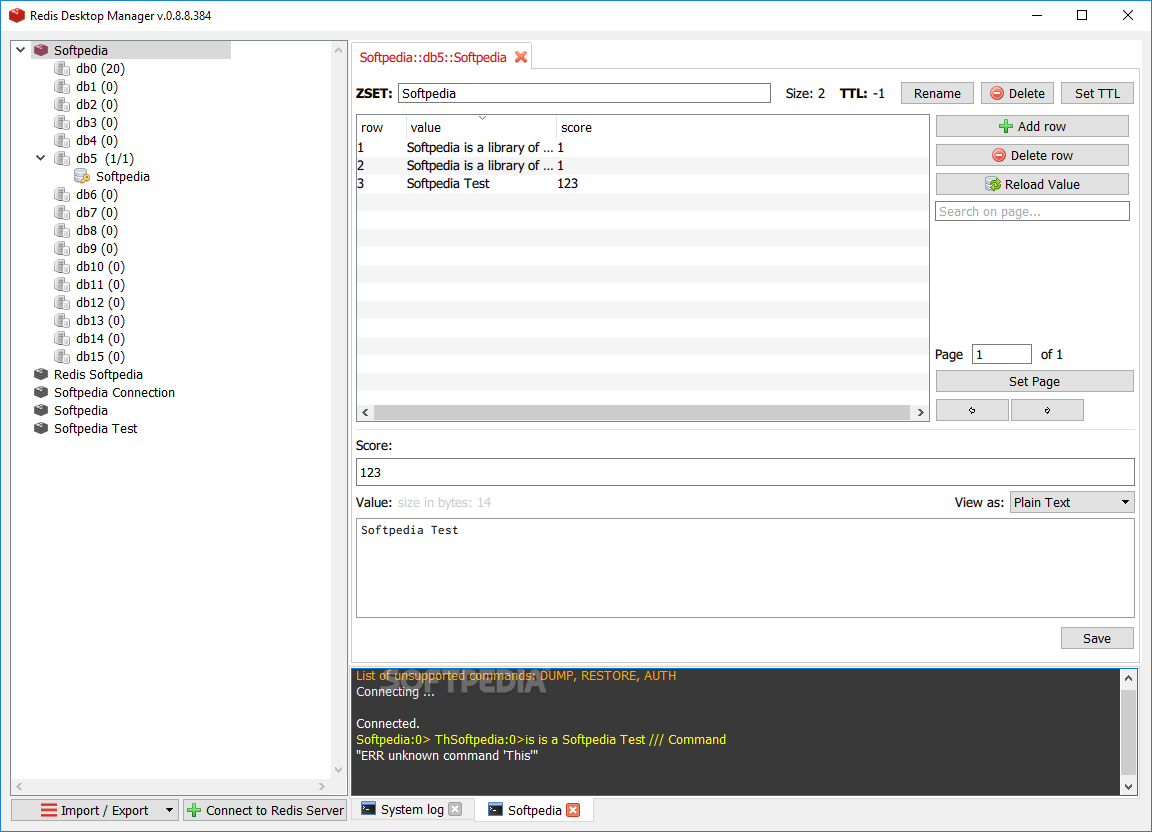
Task: Click Connect to Redis Server button
Action: [x=265, y=810]
